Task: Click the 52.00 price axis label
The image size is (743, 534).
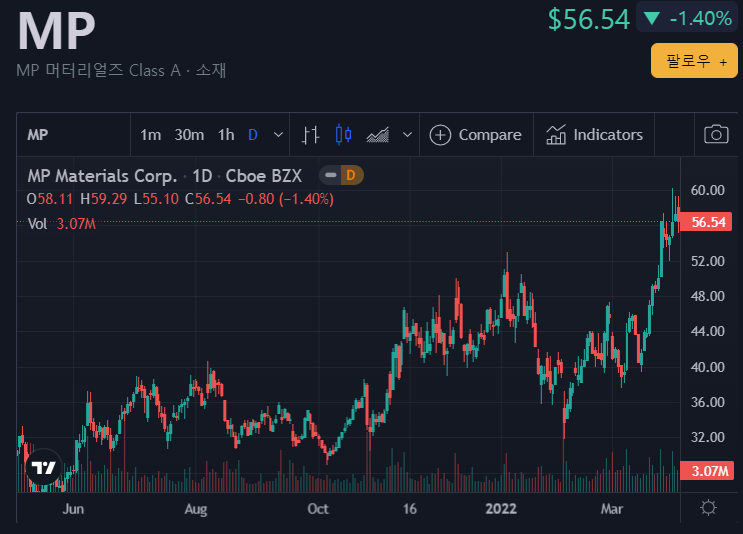Action: click(707, 261)
